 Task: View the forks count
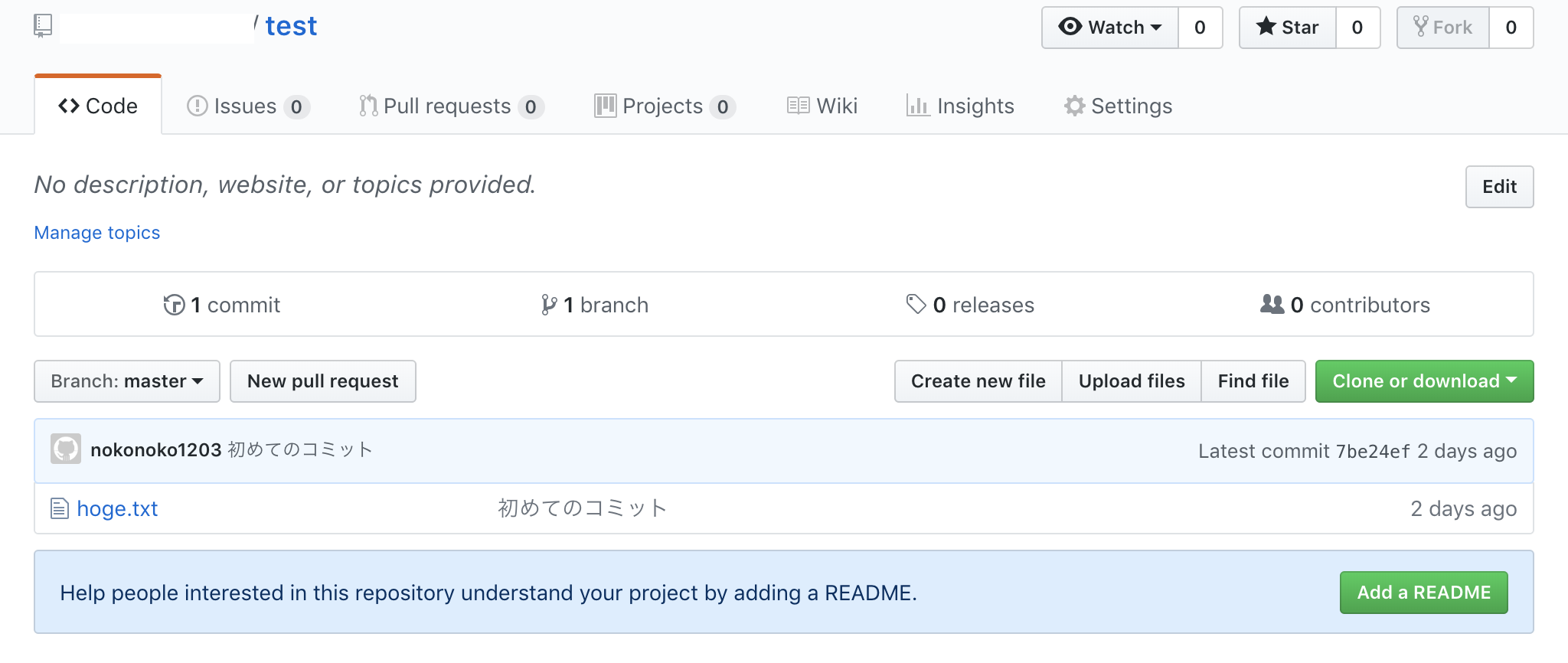click(x=1511, y=28)
